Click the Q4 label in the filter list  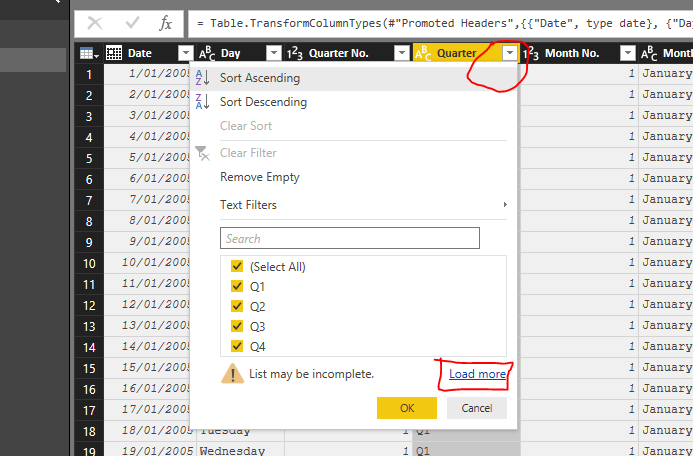257,347
